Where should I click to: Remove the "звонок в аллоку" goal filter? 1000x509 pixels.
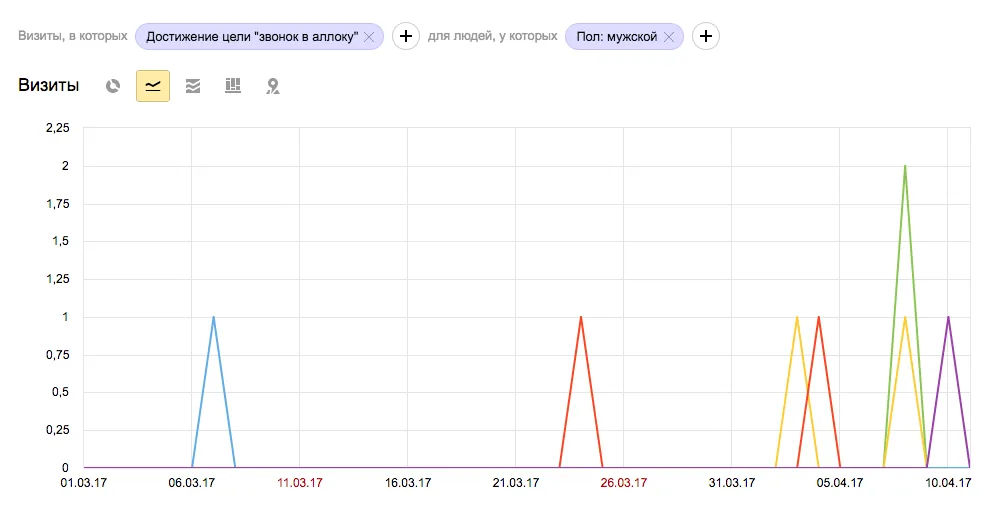coord(369,37)
